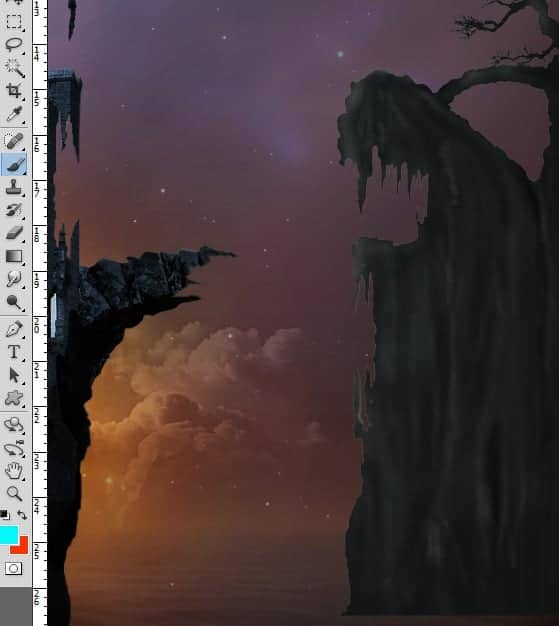Viewport: 559px width, 626px height.
Task: Select the Magic Wand tool
Action: click(14, 67)
